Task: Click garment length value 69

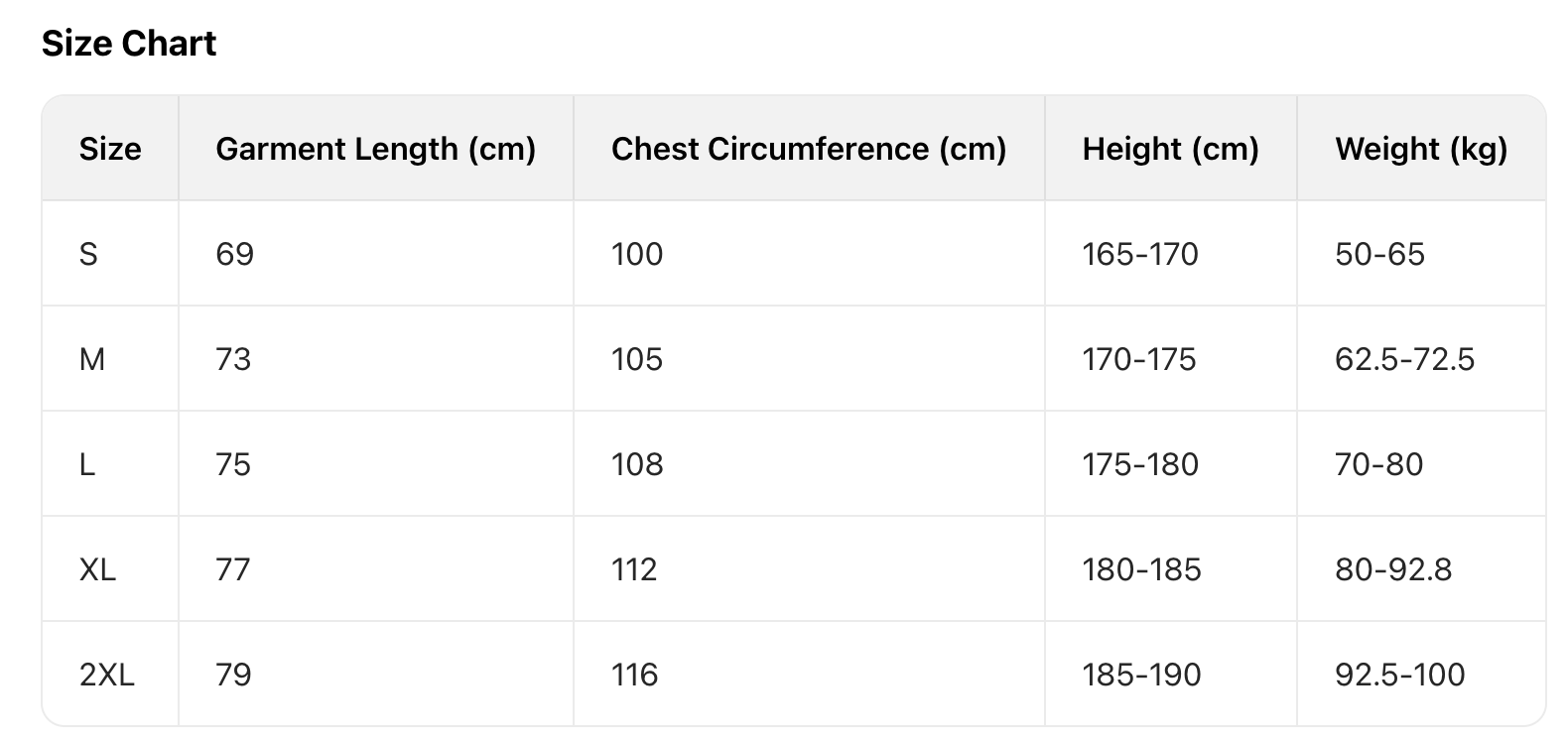Action: pos(234,254)
